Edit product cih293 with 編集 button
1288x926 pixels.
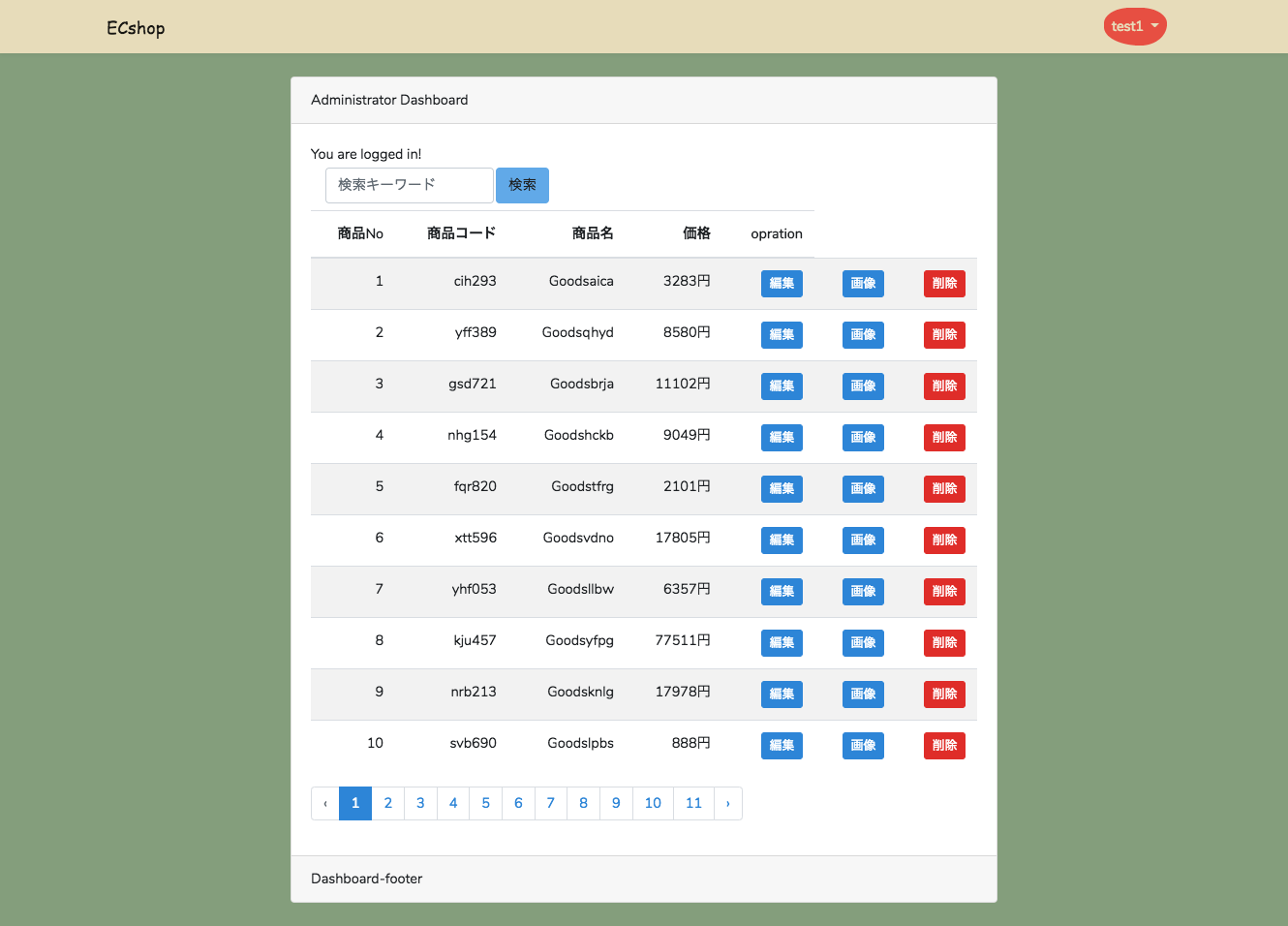781,283
